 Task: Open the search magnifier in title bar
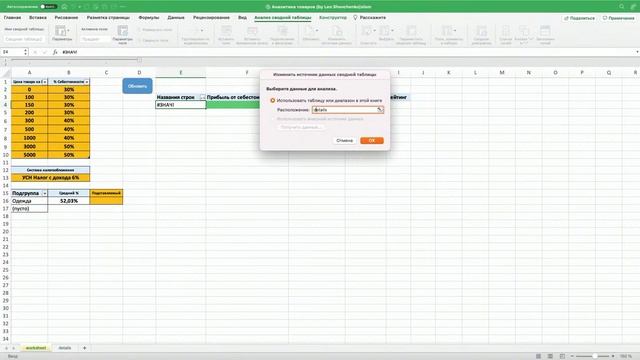tap(621, 7)
